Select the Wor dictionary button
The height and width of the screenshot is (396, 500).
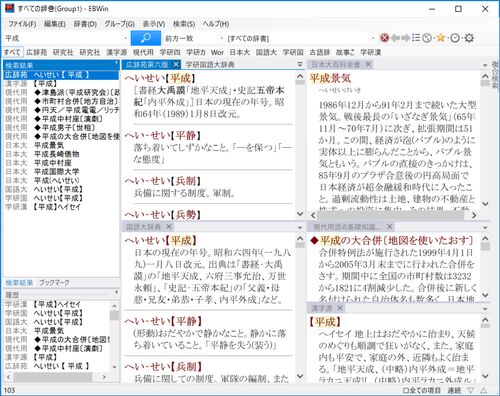[217, 52]
